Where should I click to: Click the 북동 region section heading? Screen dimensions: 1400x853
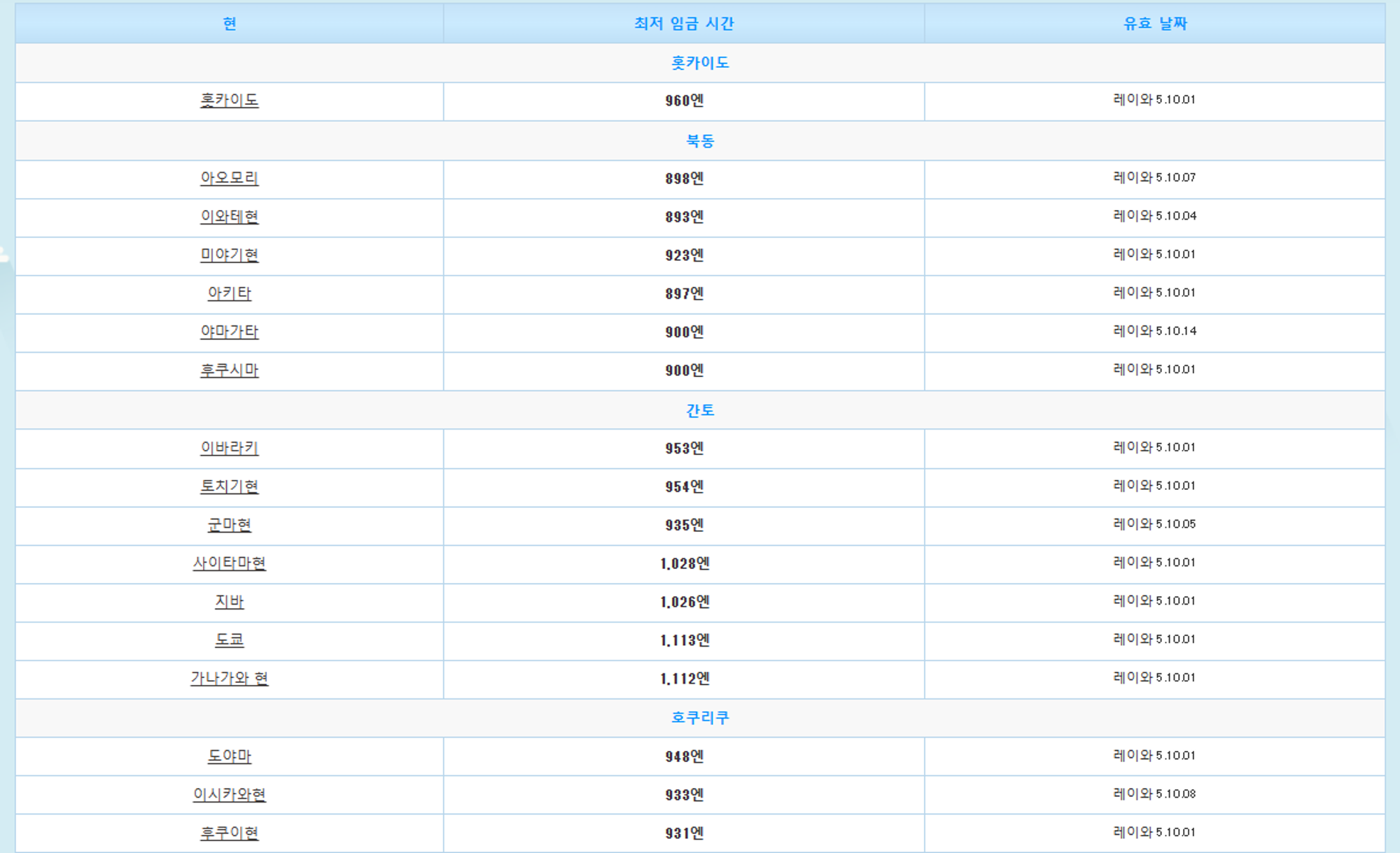[700, 141]
